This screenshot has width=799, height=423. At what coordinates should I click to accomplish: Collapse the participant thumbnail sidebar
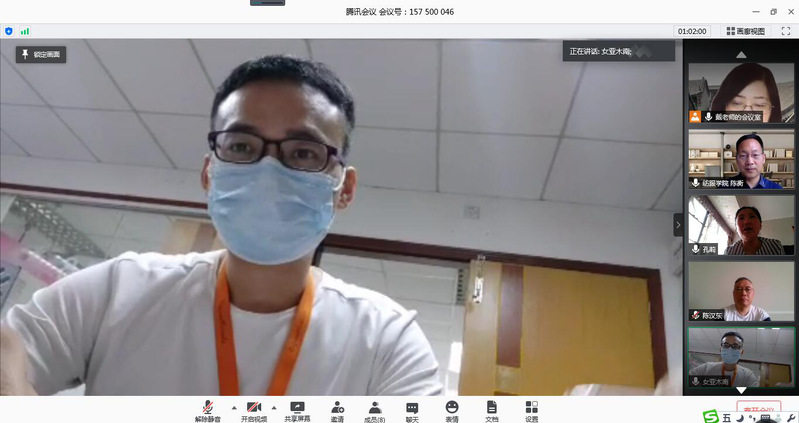point(677,225)
